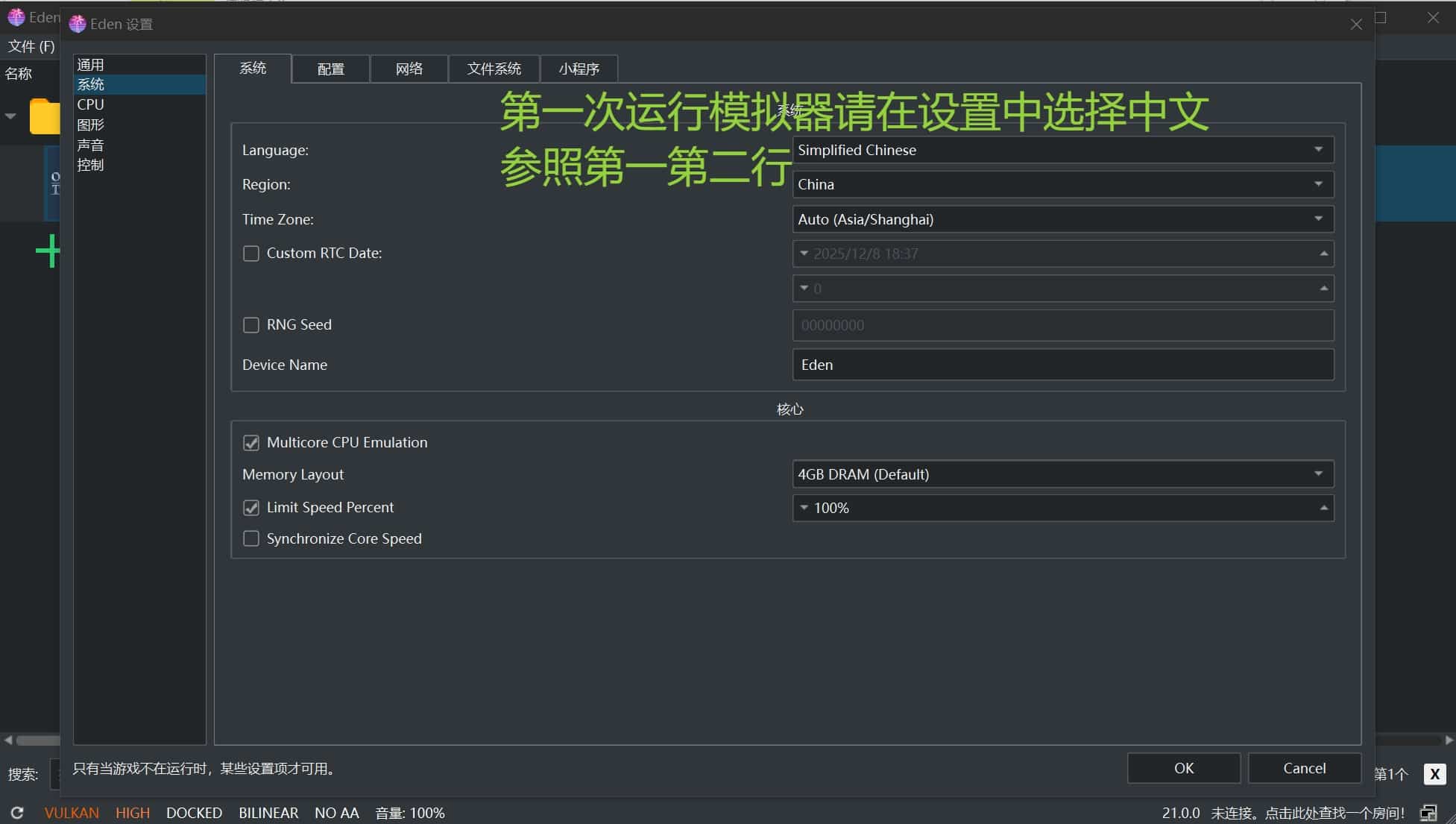
Task: Expand the Memory Layout dropdown
Action: [1062, 474]
